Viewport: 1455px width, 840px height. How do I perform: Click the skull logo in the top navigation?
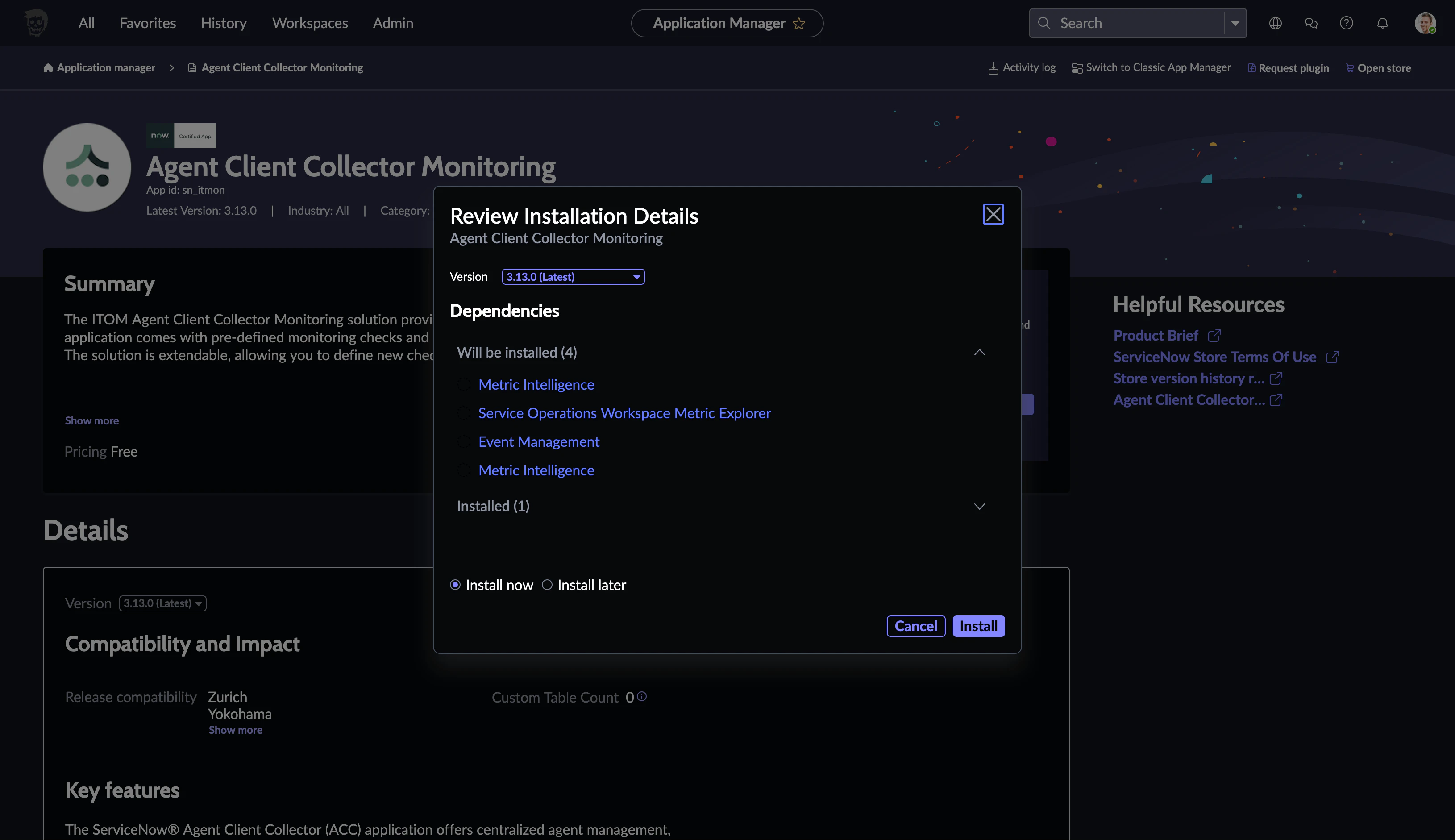36,23
